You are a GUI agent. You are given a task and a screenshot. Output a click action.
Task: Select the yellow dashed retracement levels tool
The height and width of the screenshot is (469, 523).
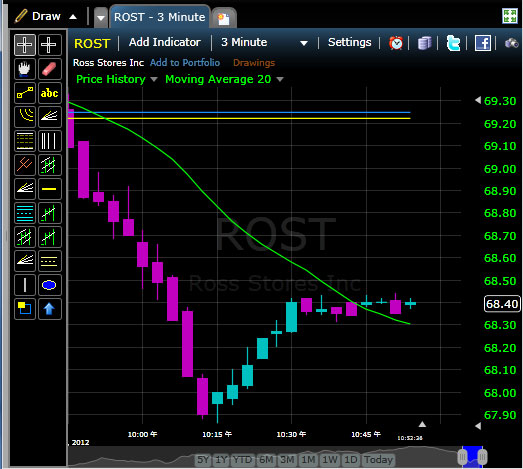click(25, 141)
